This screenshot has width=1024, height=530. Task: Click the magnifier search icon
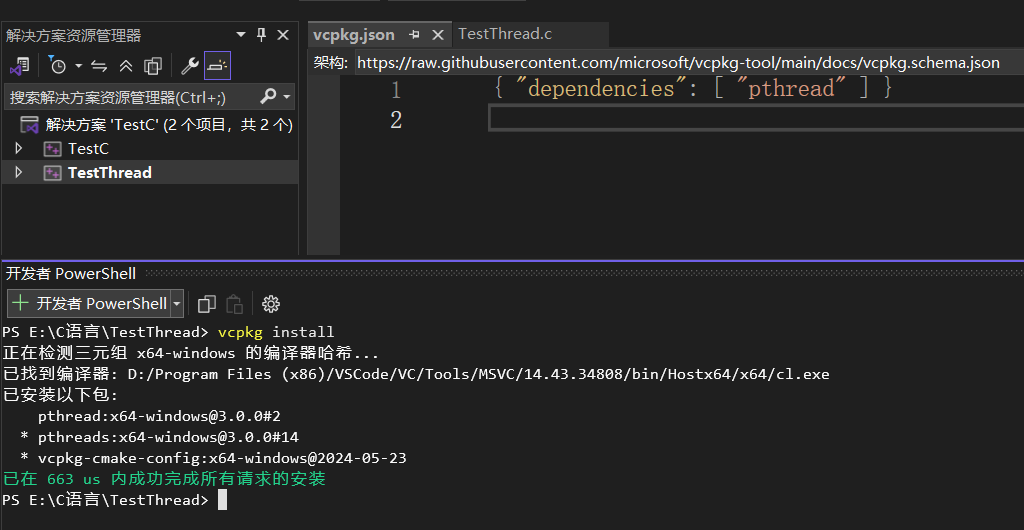(268, 97)
